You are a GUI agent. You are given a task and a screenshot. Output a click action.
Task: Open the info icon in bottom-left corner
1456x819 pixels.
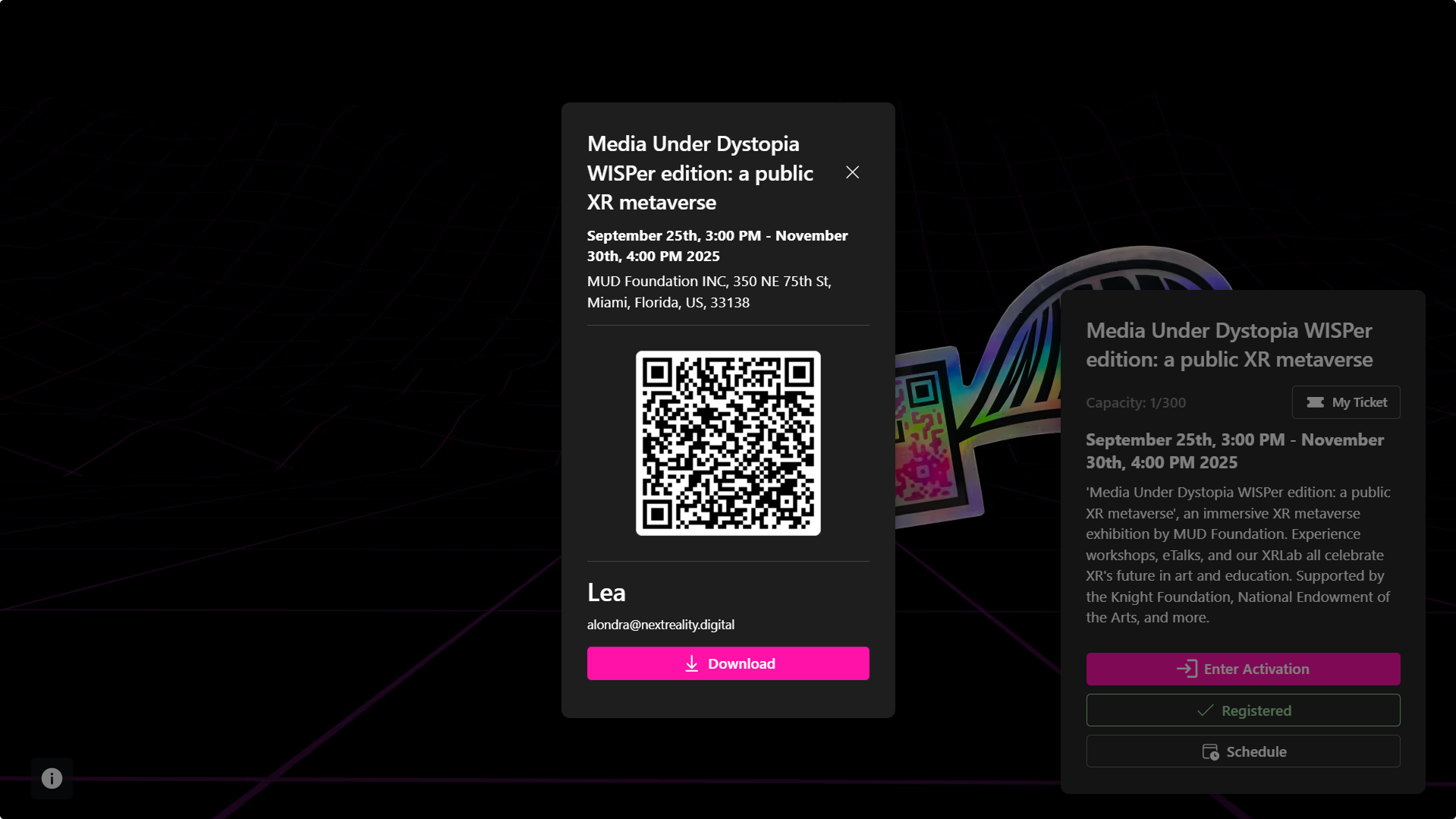pos(52,778)
